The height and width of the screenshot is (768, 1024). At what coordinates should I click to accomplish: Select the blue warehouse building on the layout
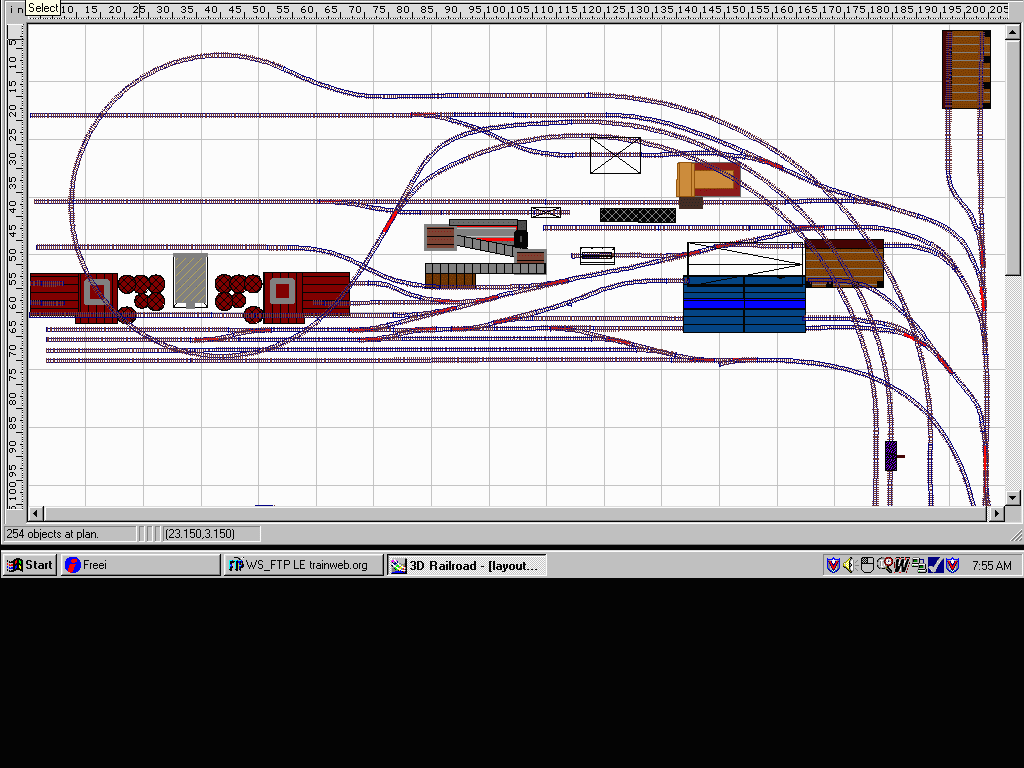coord(744,305)
